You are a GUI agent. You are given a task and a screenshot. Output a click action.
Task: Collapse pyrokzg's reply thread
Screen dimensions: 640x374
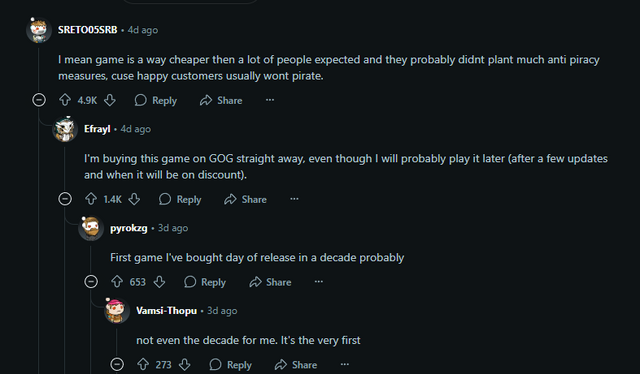[x=91, y=282]
